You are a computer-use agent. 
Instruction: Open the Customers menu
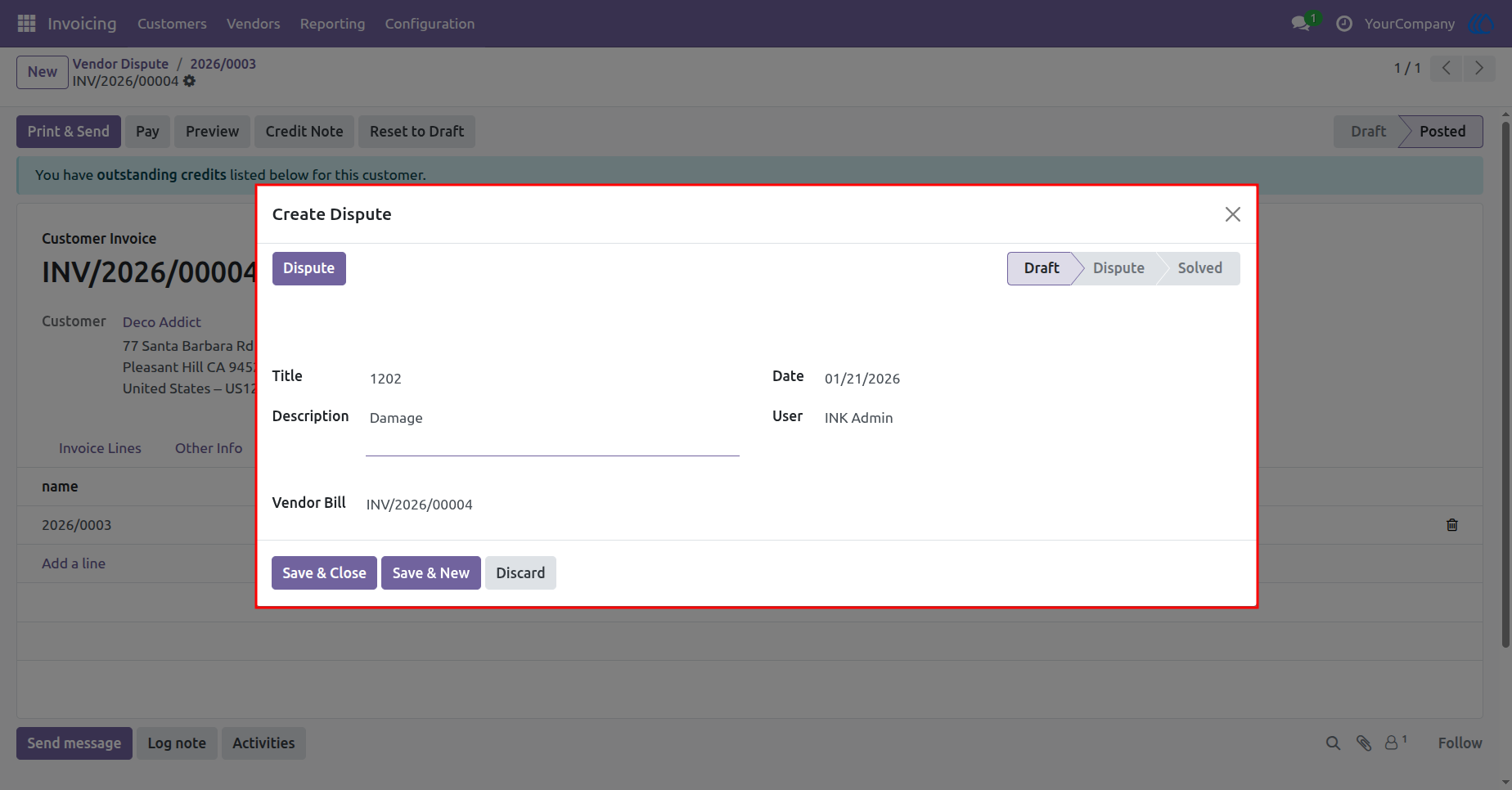tap(172, 24)
